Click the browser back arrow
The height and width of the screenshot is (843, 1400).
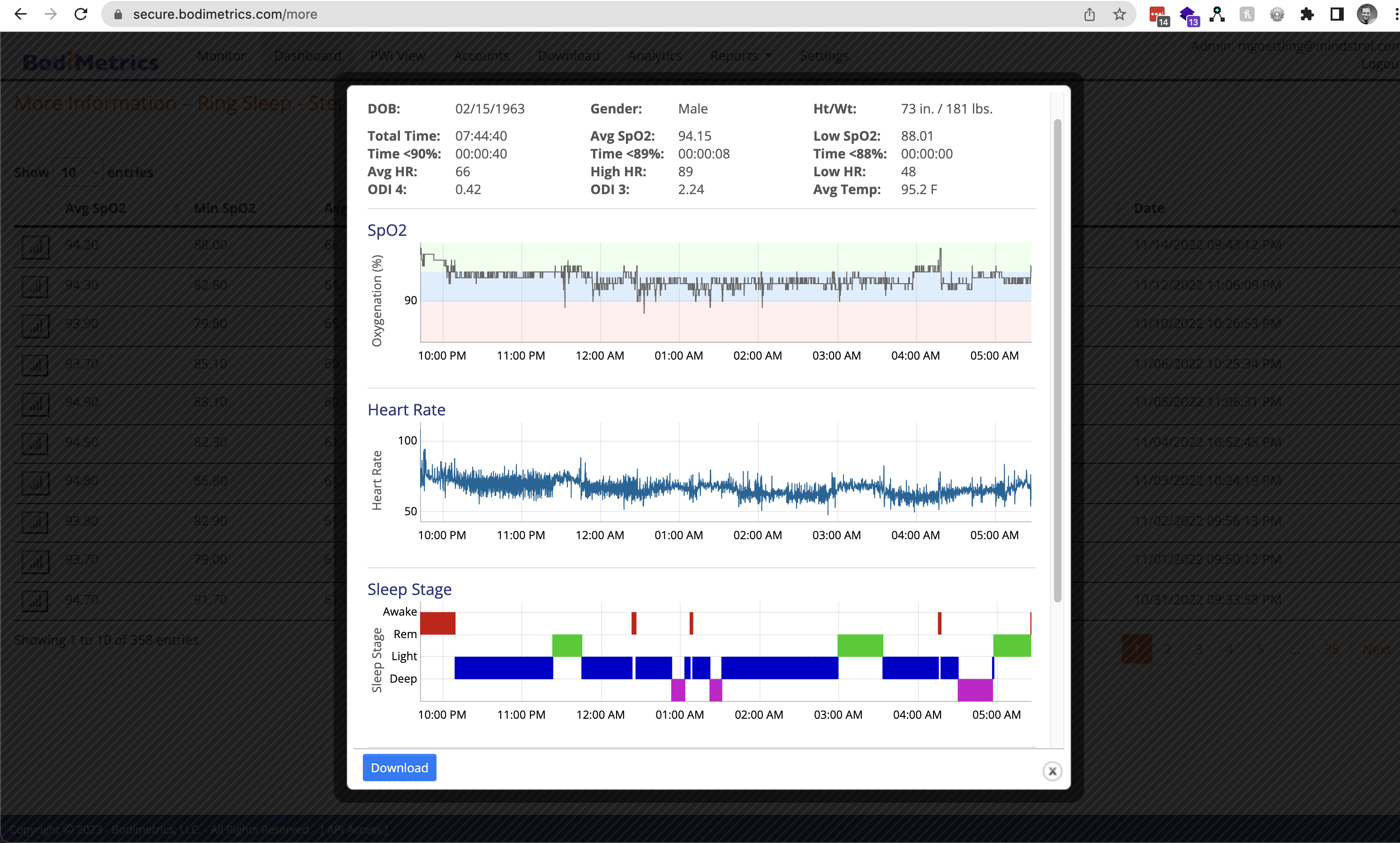coord(21,14)
